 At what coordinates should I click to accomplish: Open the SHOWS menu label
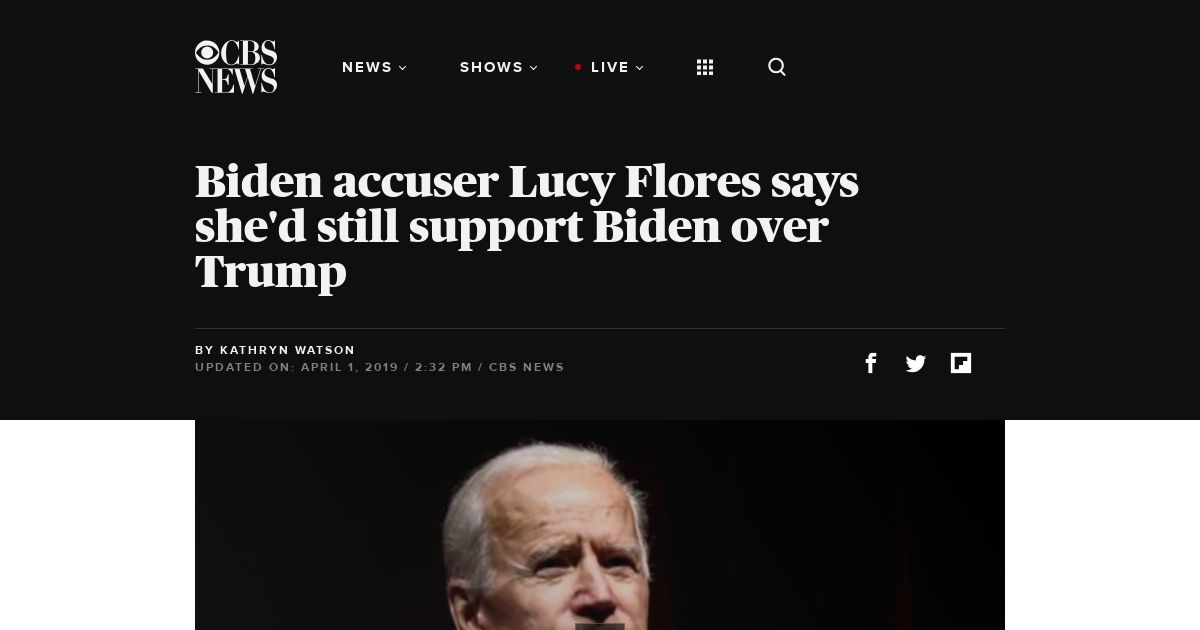(x=492, y=67)
